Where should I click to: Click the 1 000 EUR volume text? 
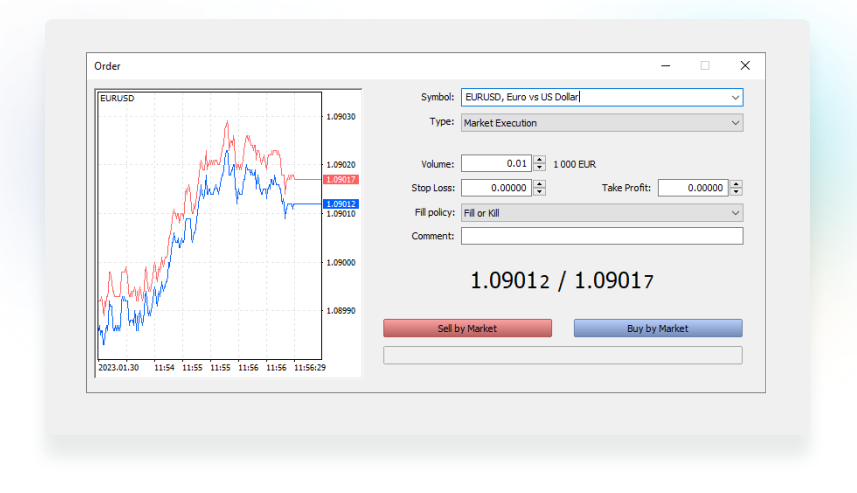[574, 164]
